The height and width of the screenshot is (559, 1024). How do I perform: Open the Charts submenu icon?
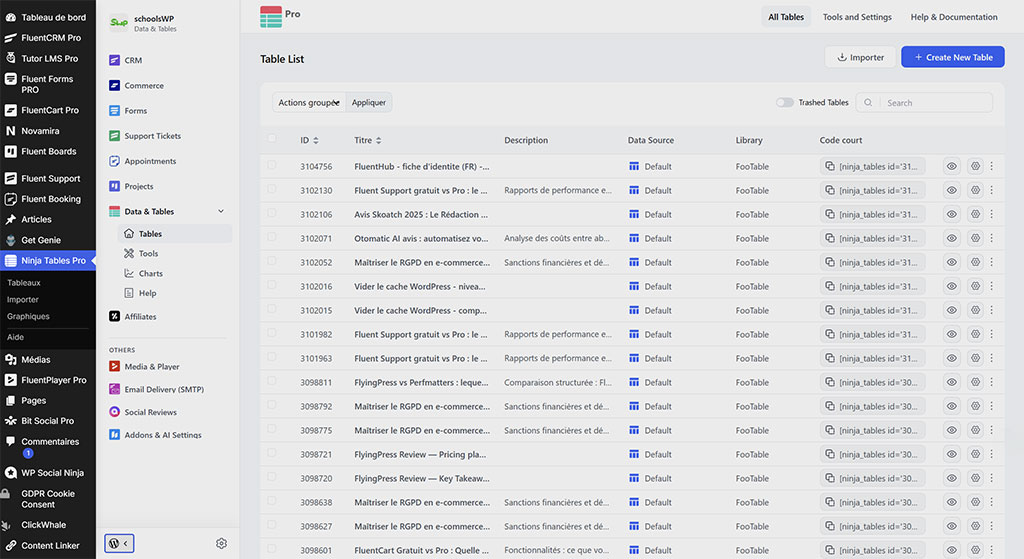[x=129, y=274]
